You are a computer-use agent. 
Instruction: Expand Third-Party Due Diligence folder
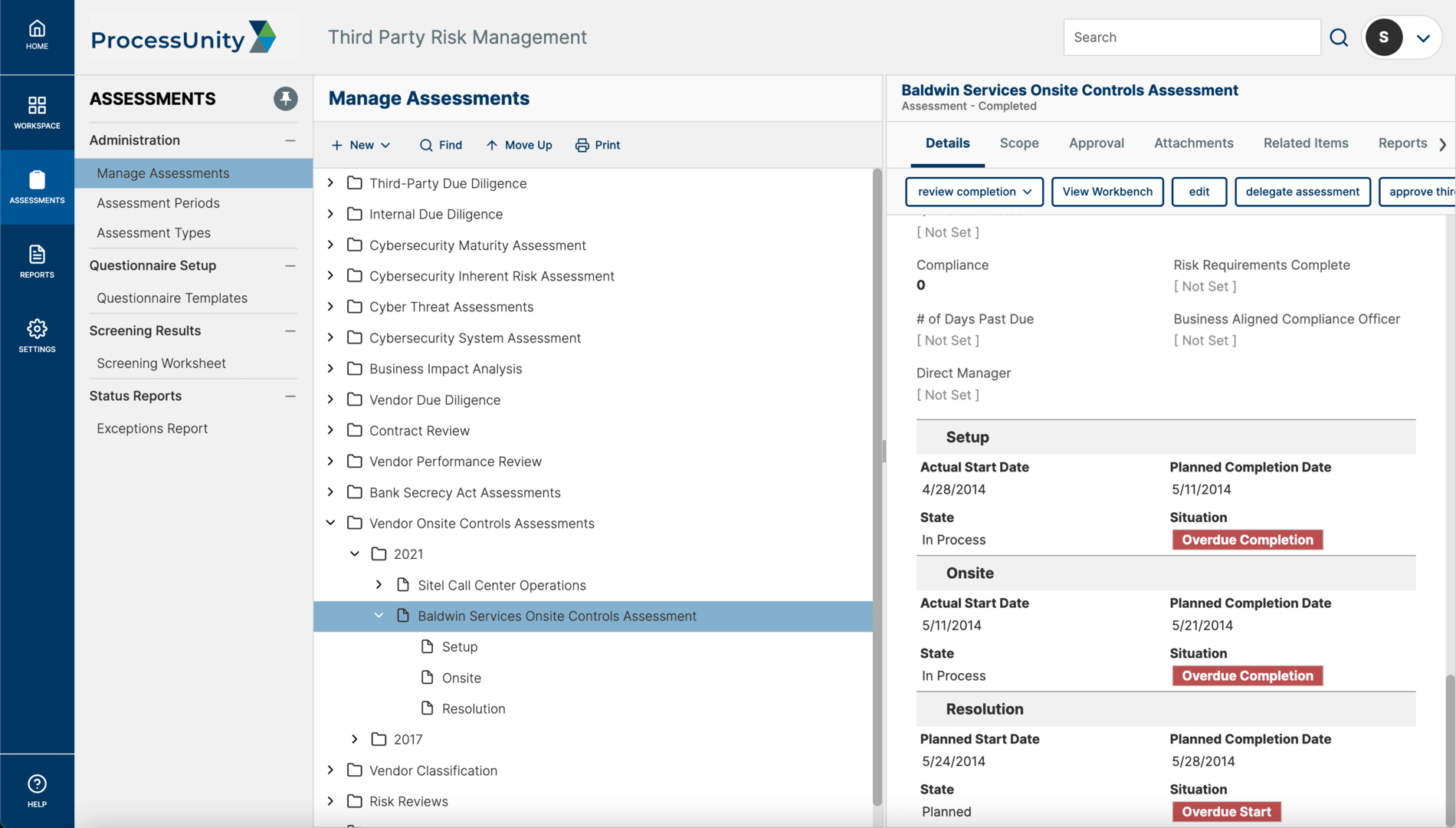(x=330, y=182)
